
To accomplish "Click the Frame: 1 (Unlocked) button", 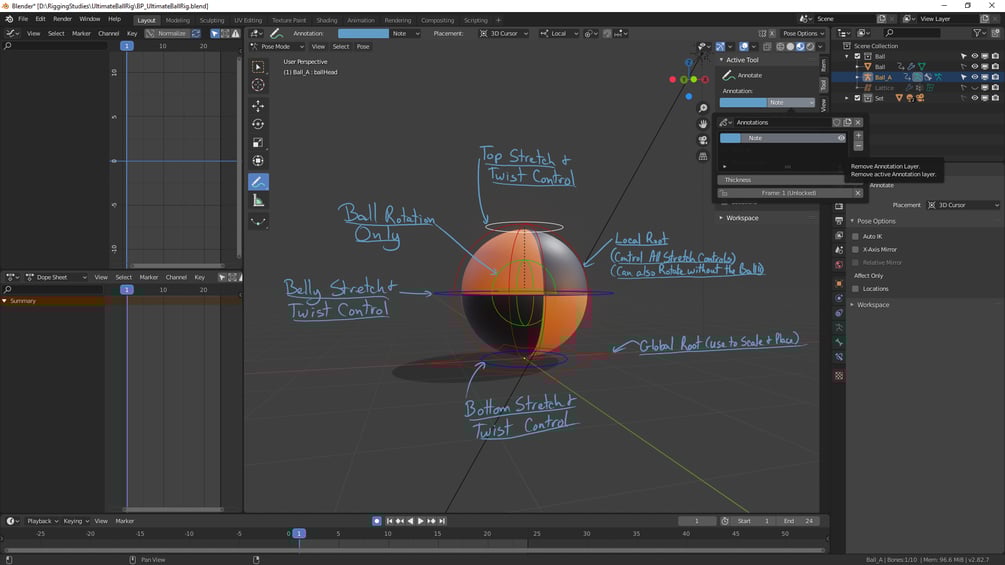I will (x=786, y=193).
